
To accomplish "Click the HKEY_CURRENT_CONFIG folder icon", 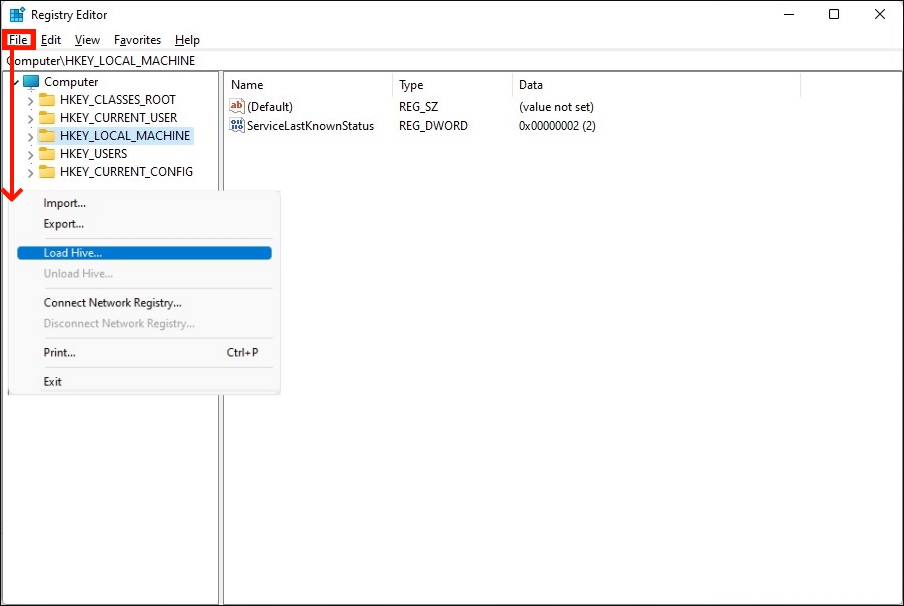I will coord(47,172).
